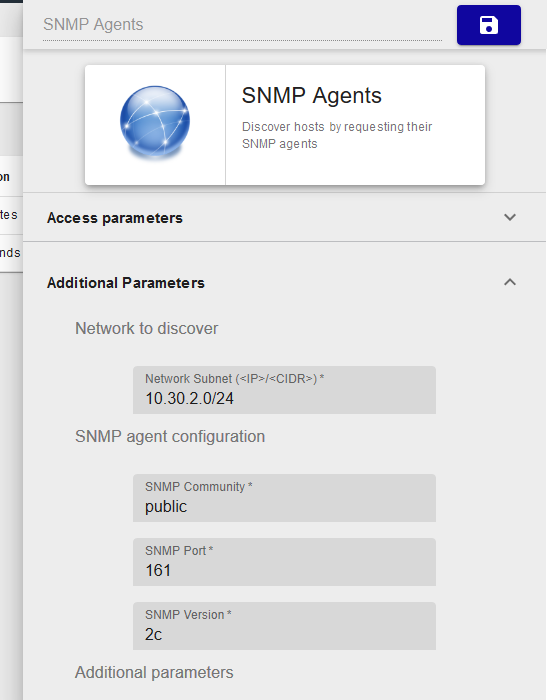The image size is (547, 700).
Task: Click the SNMP agent configuration heading
Action: [x=170, y=437]
